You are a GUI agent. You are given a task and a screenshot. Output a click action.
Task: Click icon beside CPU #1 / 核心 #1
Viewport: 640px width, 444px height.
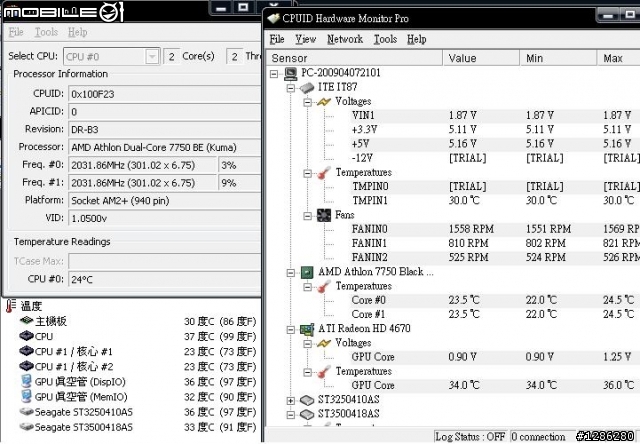coord(27,351)
